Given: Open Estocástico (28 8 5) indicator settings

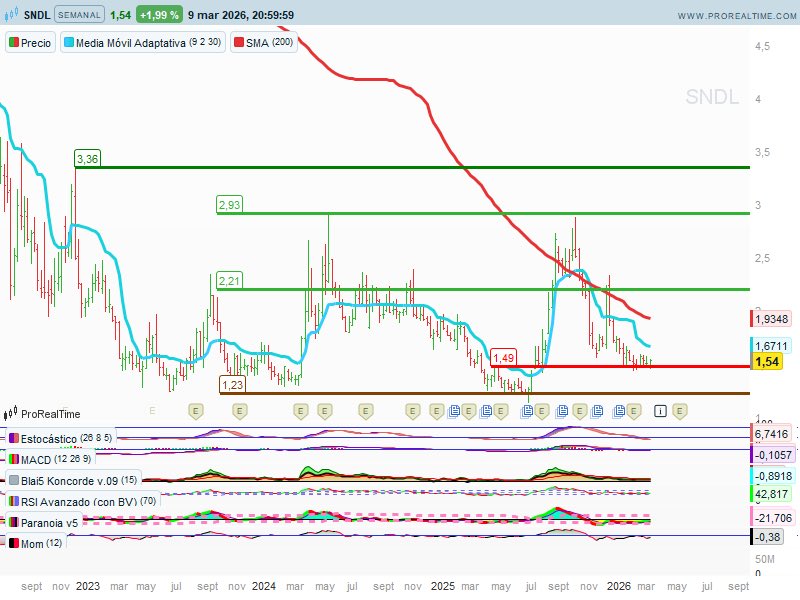Looking at the screenshot, I should coord(61,438).
